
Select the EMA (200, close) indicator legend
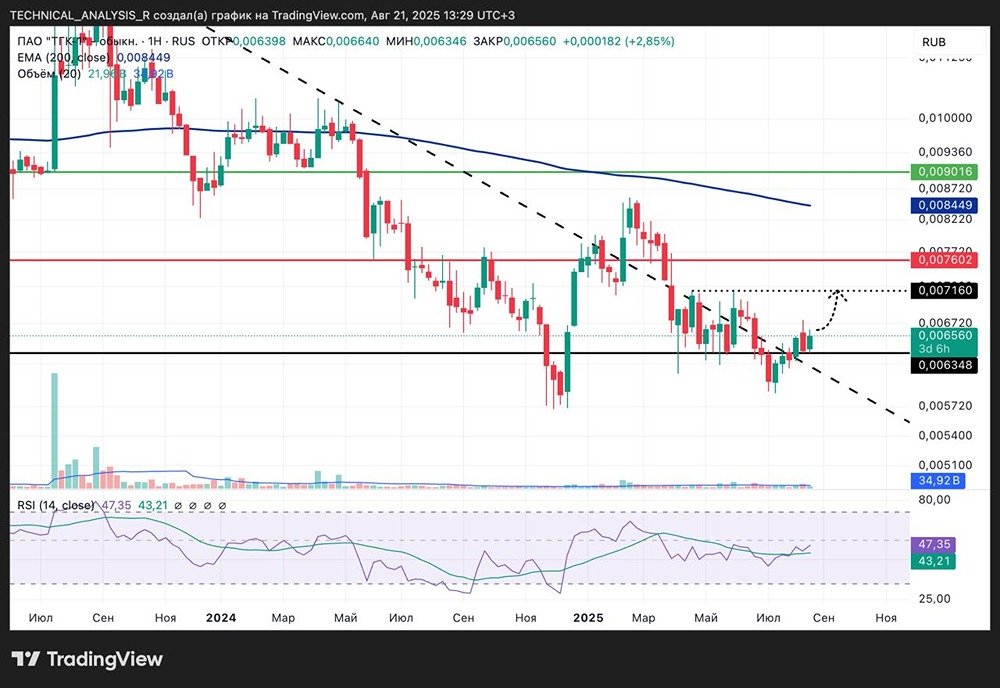point(64,57)
